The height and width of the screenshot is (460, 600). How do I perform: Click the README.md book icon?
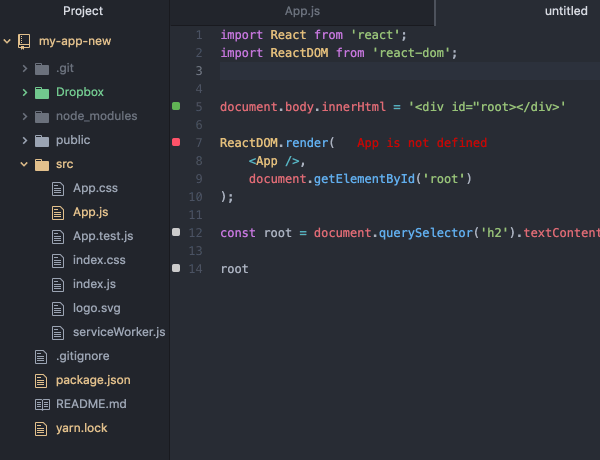[42, 405]
